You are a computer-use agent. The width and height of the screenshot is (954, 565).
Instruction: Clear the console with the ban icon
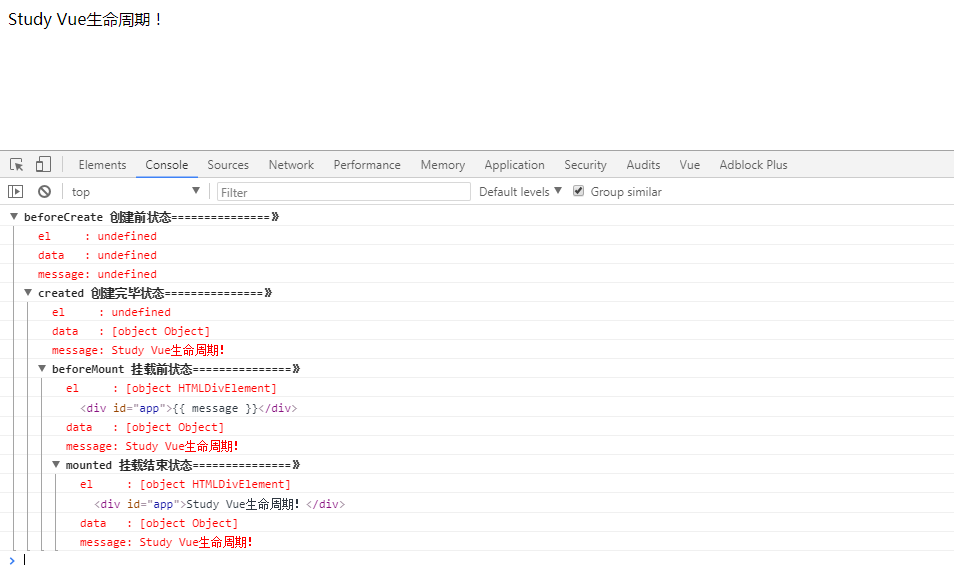pos(44,192)
